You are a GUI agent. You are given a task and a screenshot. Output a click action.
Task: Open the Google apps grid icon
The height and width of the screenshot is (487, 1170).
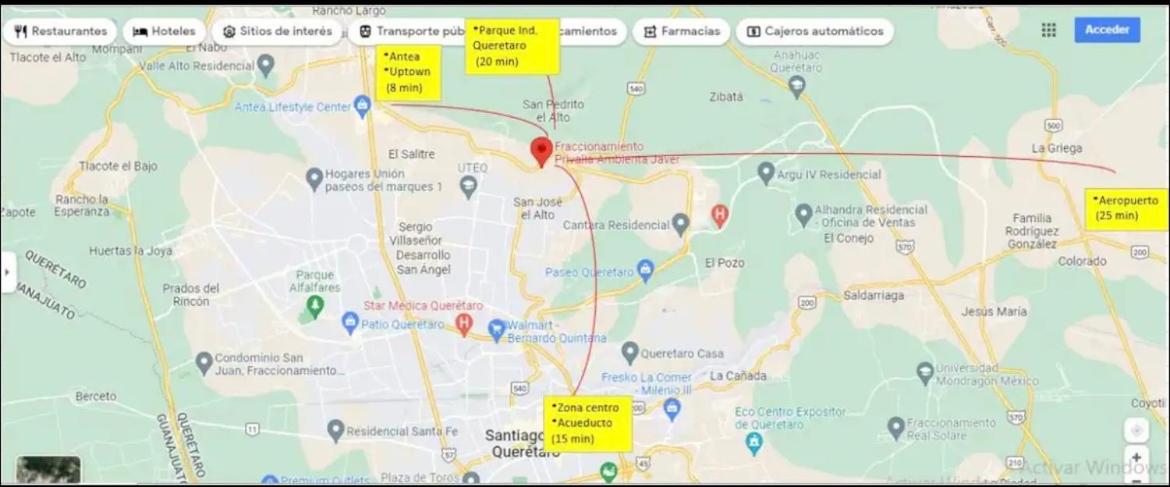point(1048,30)
